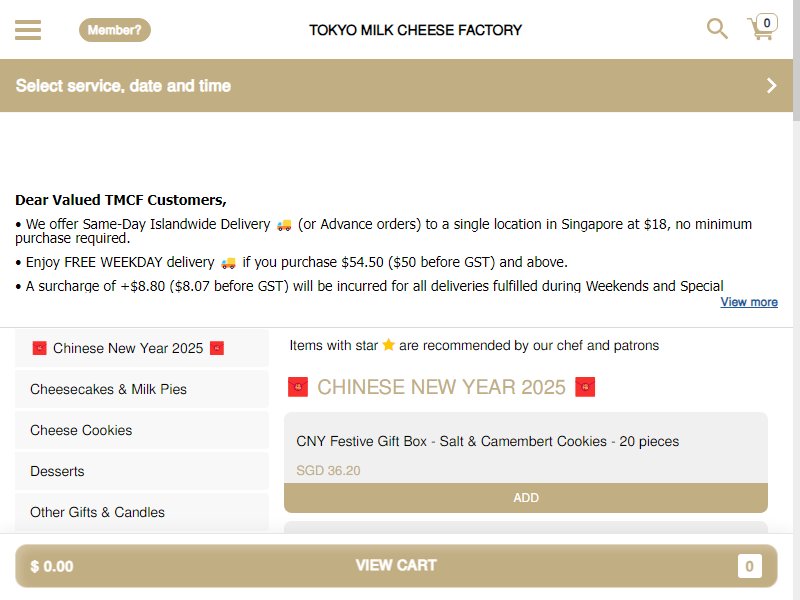The image size is (800, 600).
Task: Open the hamburger navigation menu
Action: (28, 30)
